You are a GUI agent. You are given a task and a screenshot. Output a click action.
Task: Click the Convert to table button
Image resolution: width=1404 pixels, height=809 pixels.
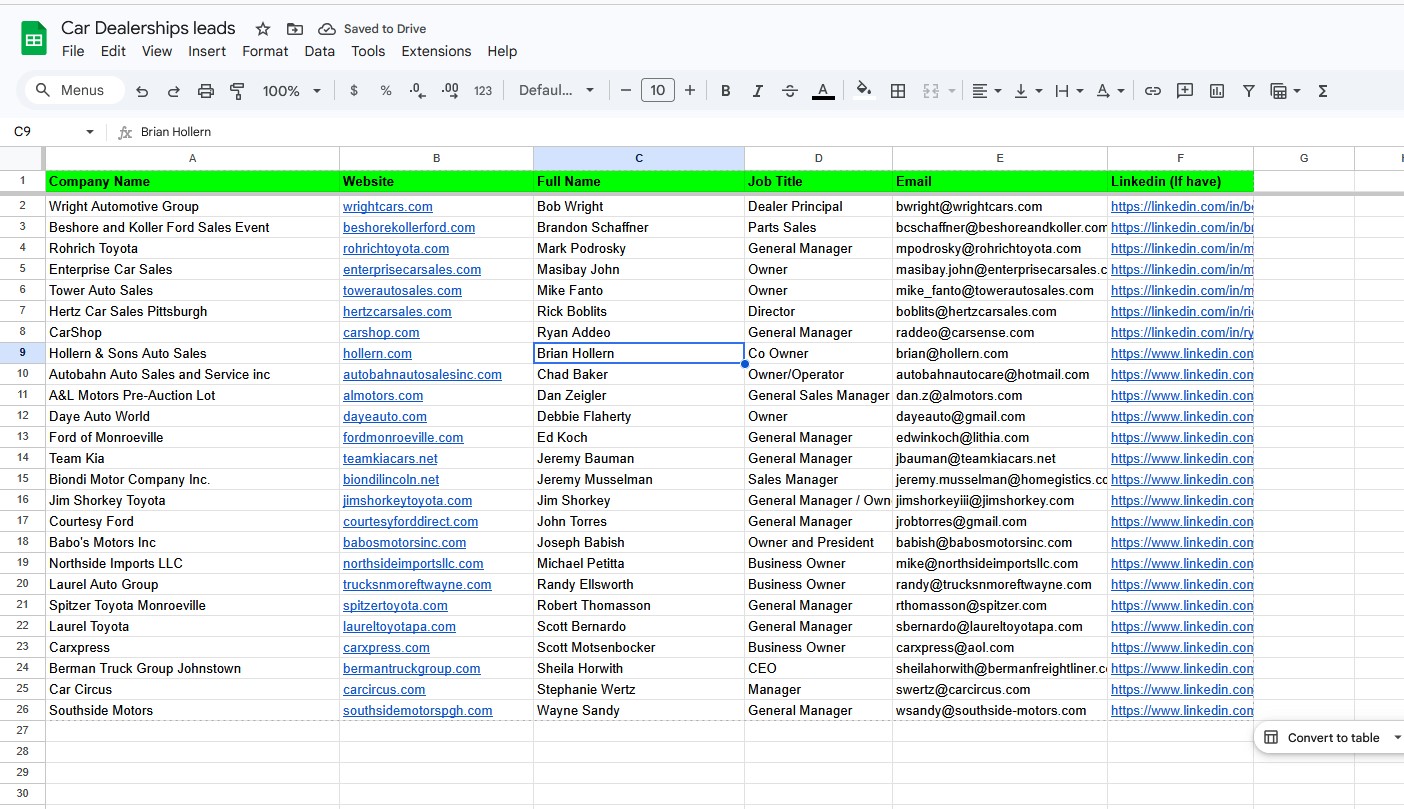(x=1323, y=738)
